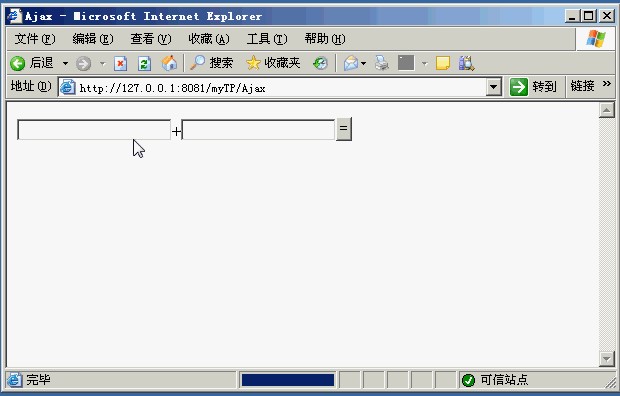The height and width of the screenshot is (396, 620).
Task: Expand the address bar dropdown arrow
Action: 493,87
